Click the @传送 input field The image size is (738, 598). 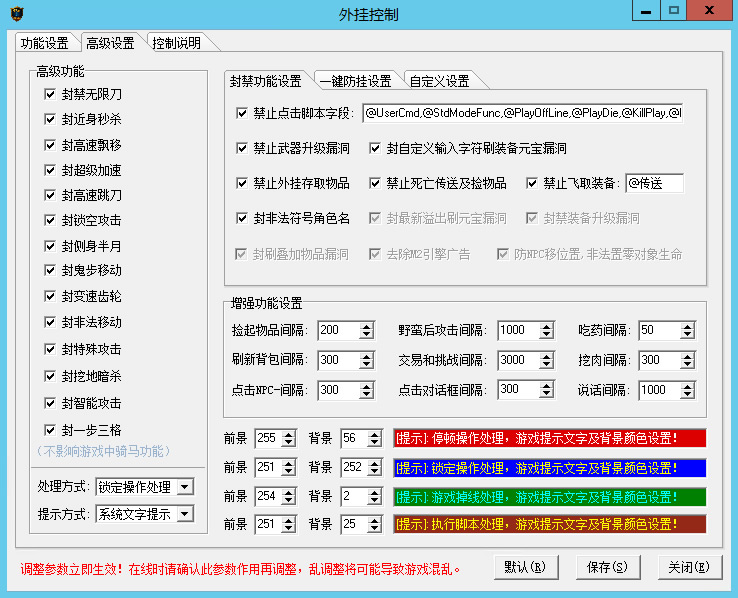click(654, 183)
